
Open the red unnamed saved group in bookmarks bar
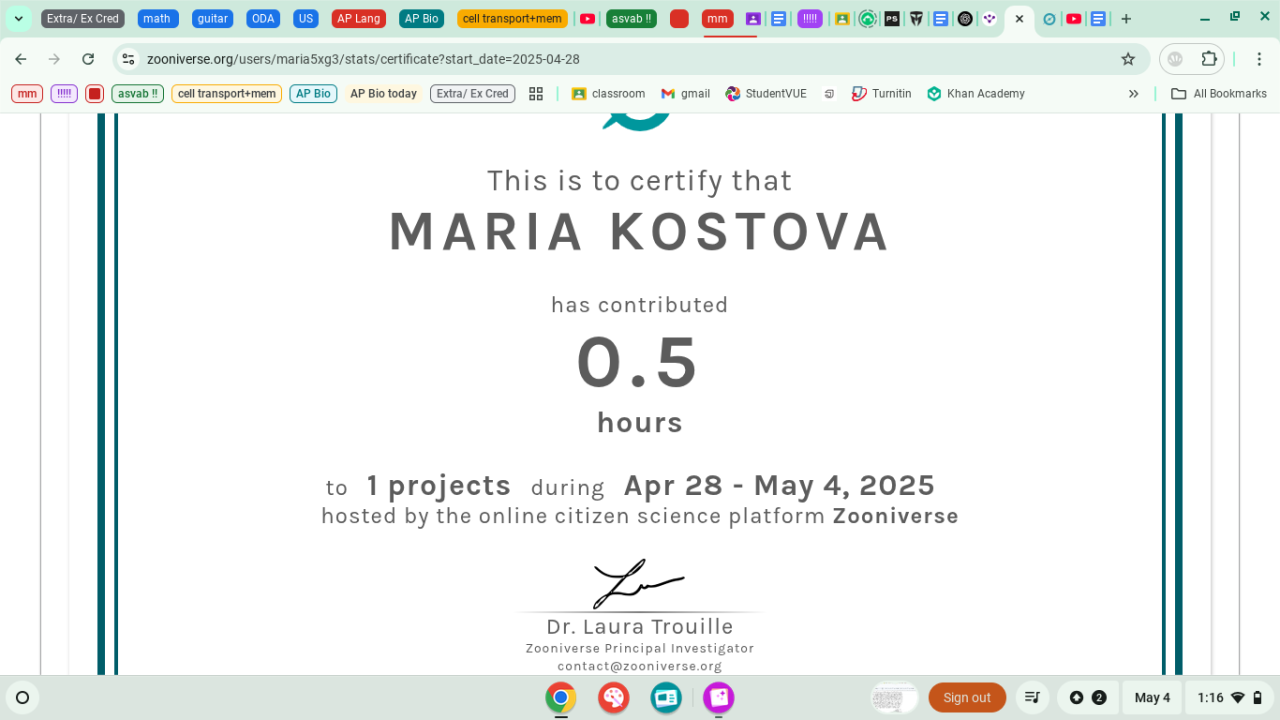tap(95, 94)
